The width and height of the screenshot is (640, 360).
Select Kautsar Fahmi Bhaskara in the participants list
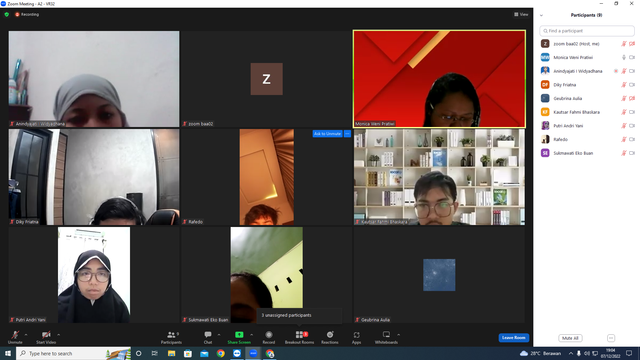[x=587, y=112]
